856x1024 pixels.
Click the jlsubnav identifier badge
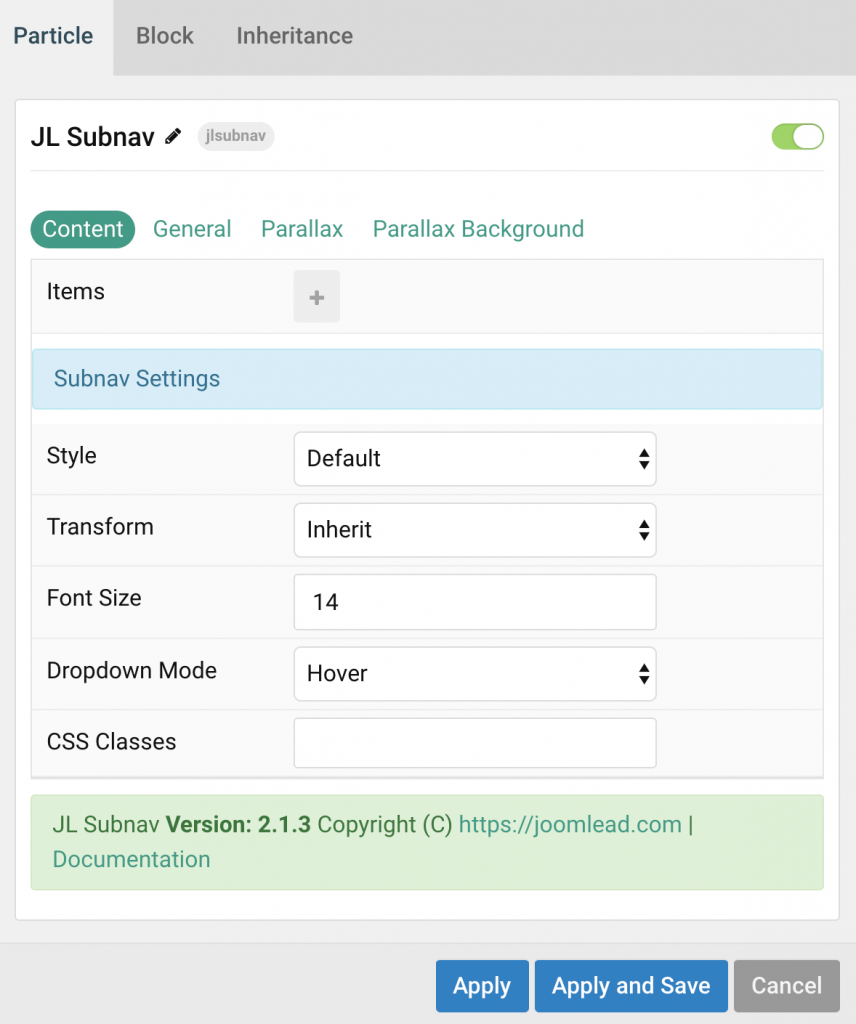(235, 136)
